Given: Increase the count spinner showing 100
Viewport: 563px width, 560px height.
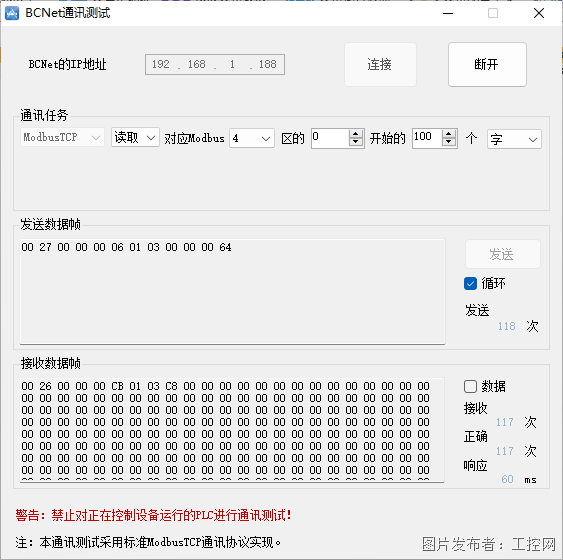Looking at the screenshot, I should (449, 134).
